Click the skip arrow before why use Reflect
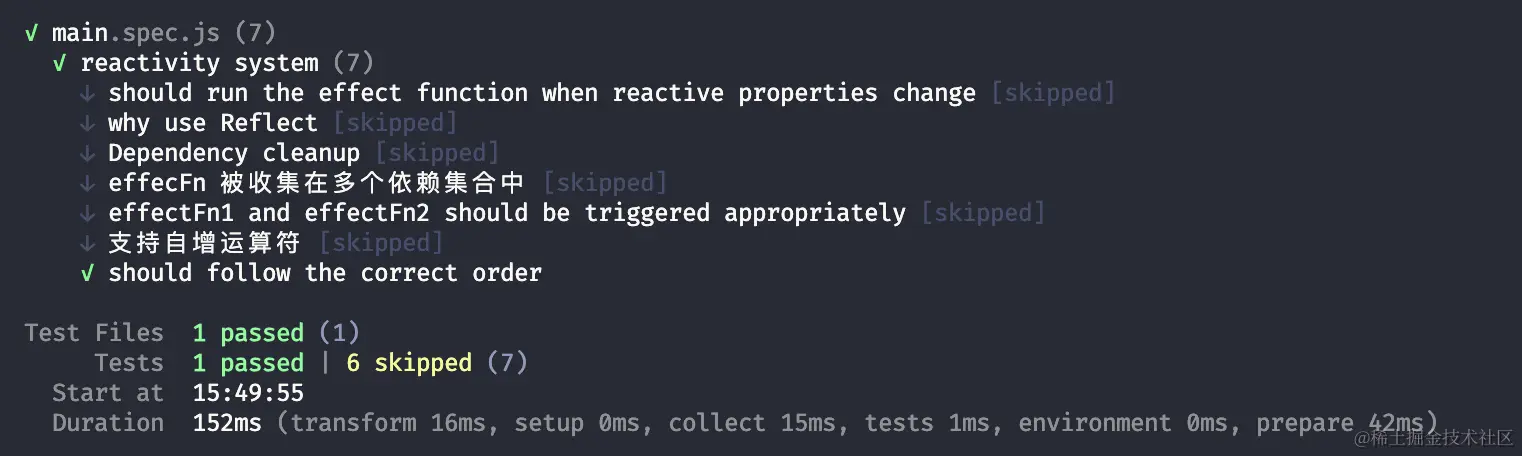 pyautogui.click(x=87, y=124)
